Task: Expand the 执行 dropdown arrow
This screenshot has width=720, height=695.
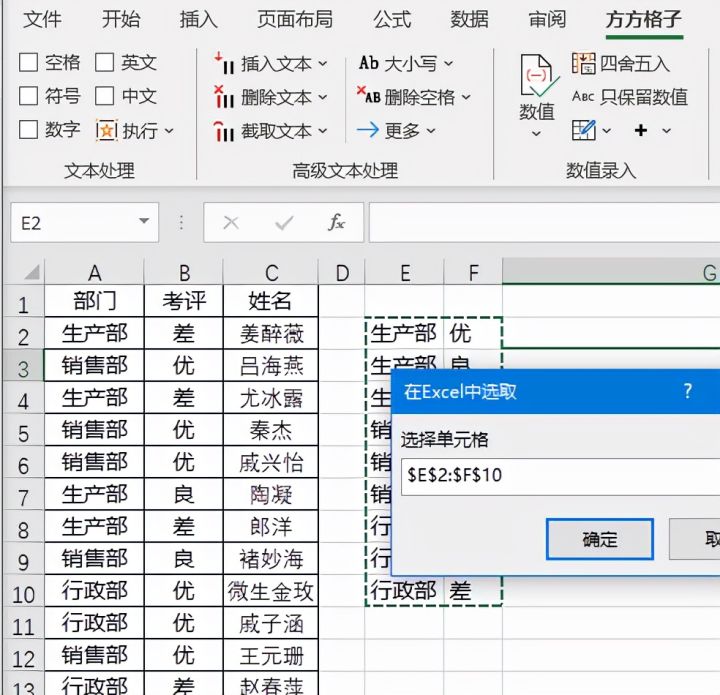Action: click(x=169, y=131)
